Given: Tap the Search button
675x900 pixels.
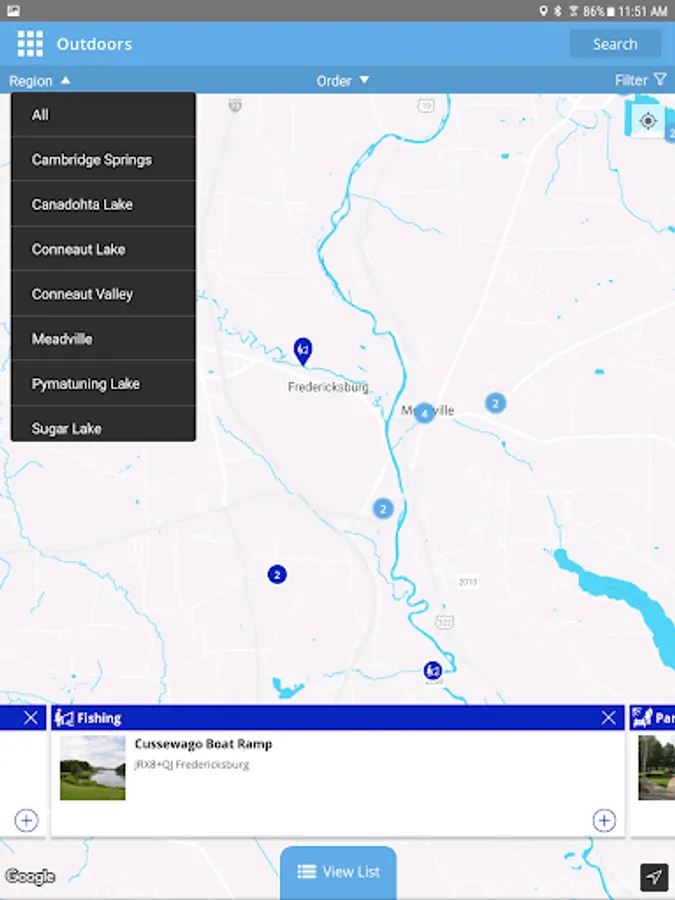Looking at the screenshot, I should [x=615, y=44].
